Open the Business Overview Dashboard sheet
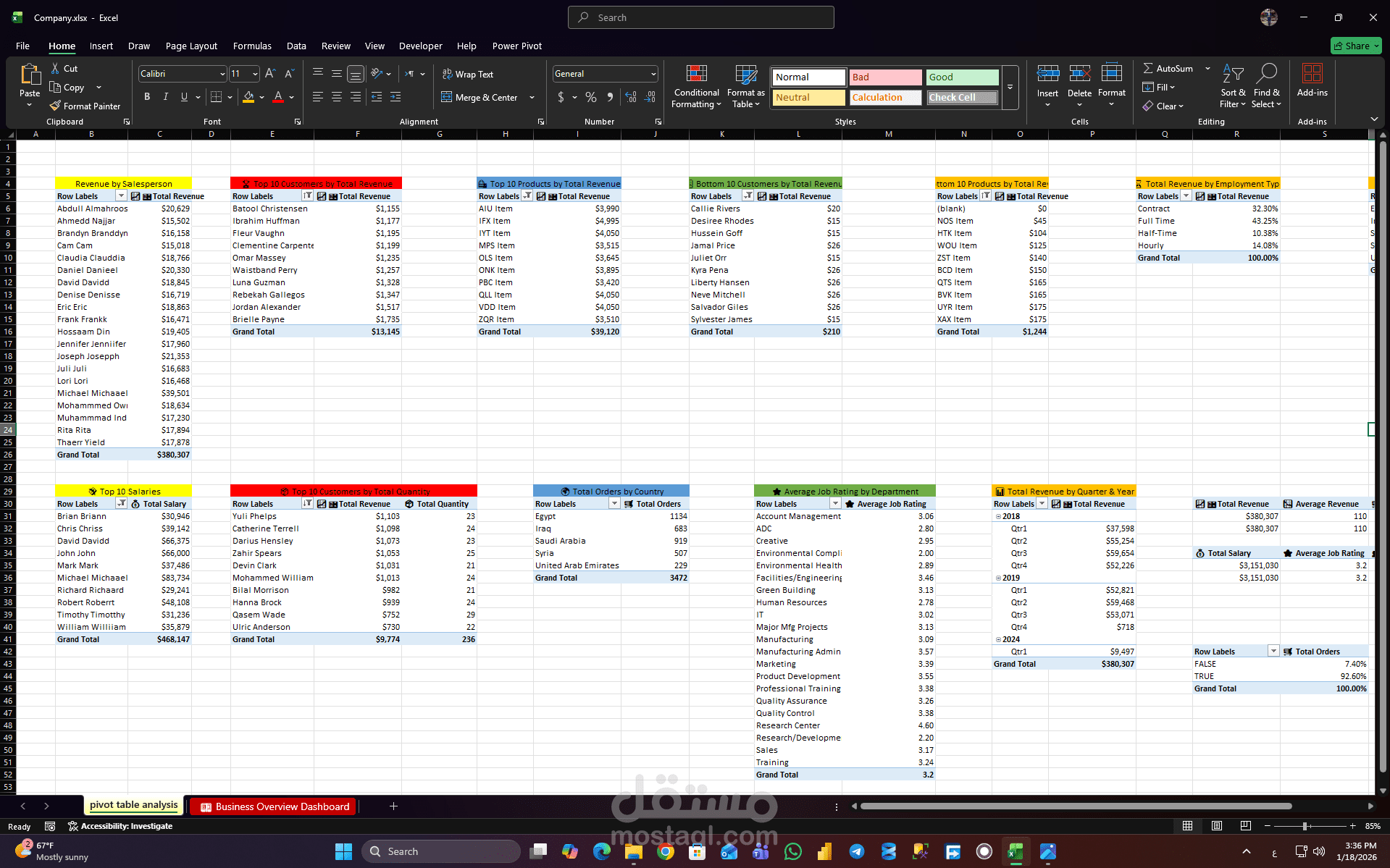Screen dimensions: 1390x868 coord(275,806)
